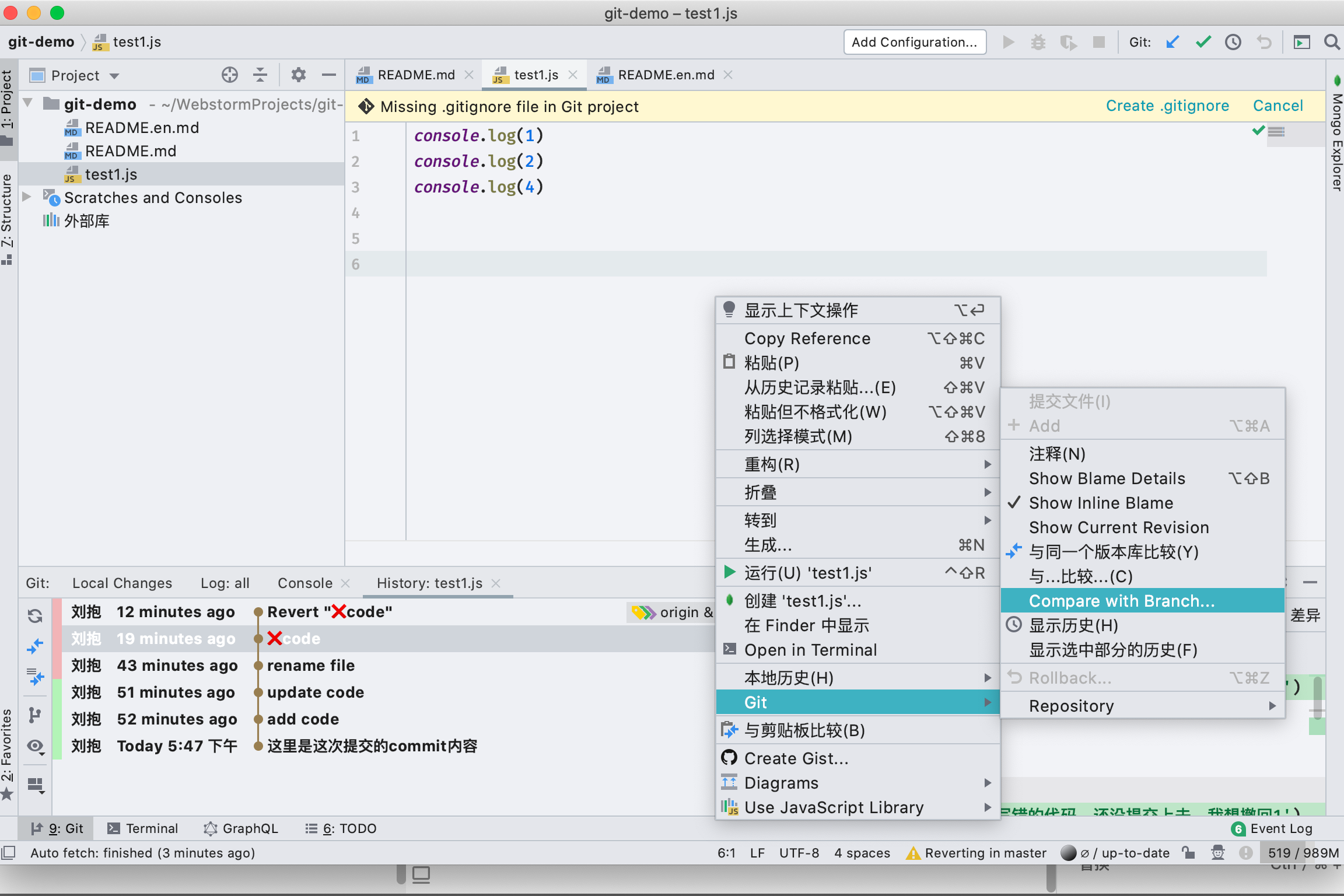Click Cancel in gitignore notification bar
1344x896 pixels.
pos(1277,106)
